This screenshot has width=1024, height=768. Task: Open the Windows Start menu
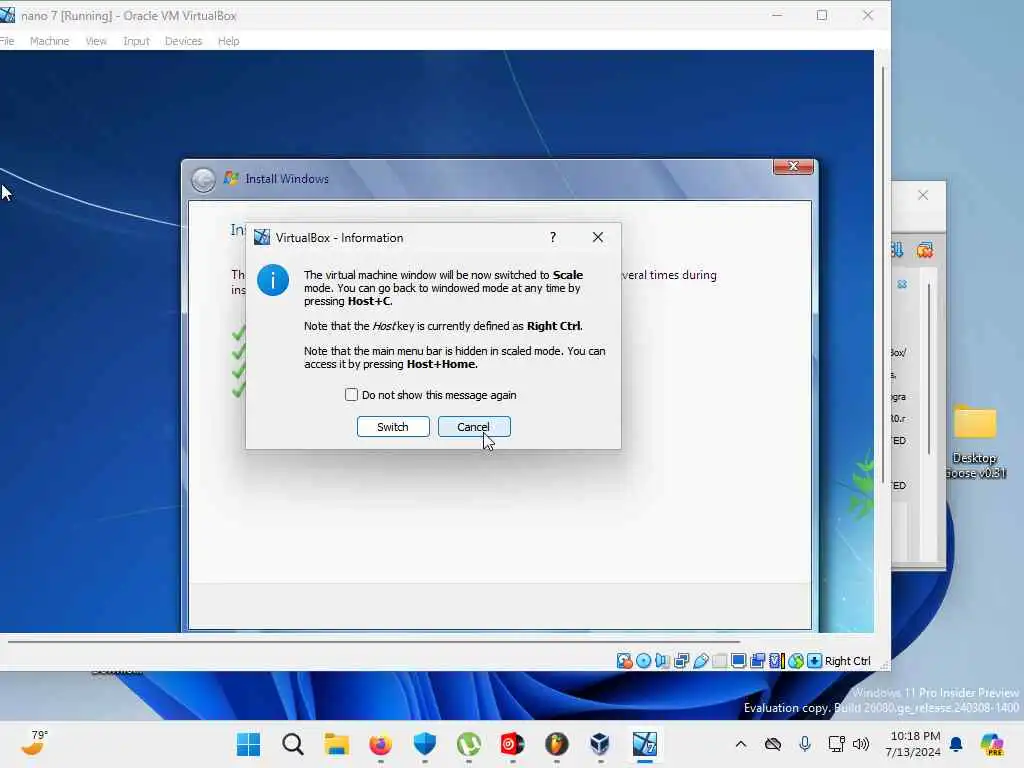tap(248, 744)
